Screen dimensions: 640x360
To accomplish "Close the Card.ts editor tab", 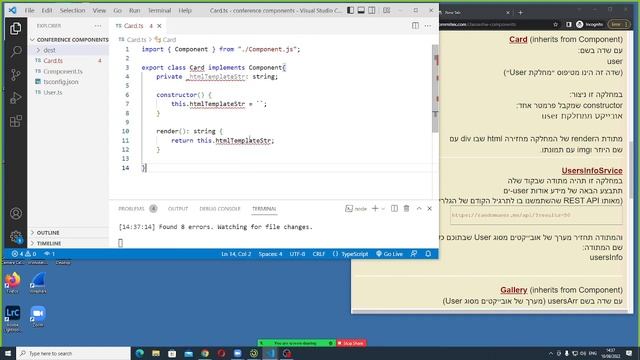I will click(159, 26).
